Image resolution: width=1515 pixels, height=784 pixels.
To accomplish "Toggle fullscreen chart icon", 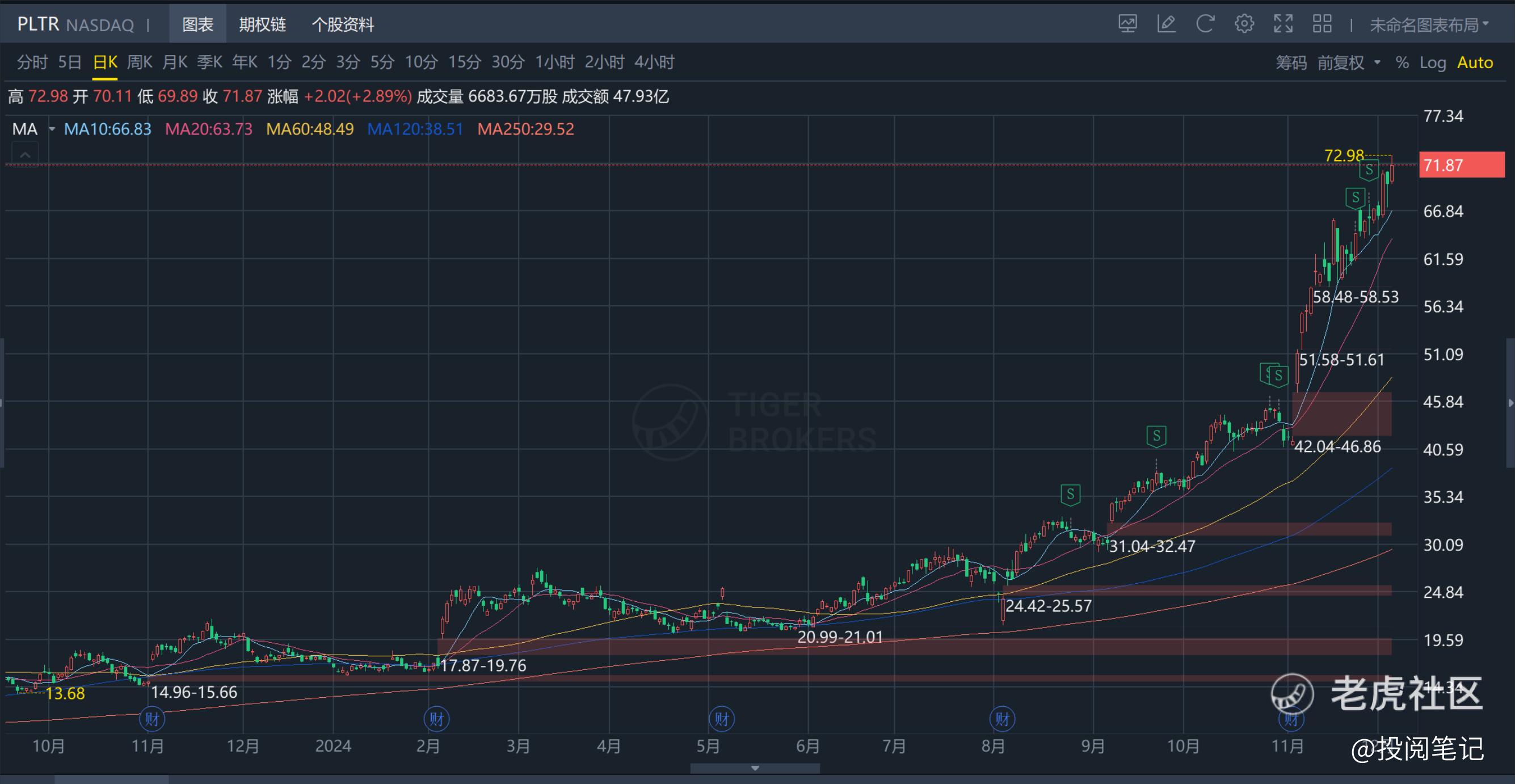I will 1283,24.
